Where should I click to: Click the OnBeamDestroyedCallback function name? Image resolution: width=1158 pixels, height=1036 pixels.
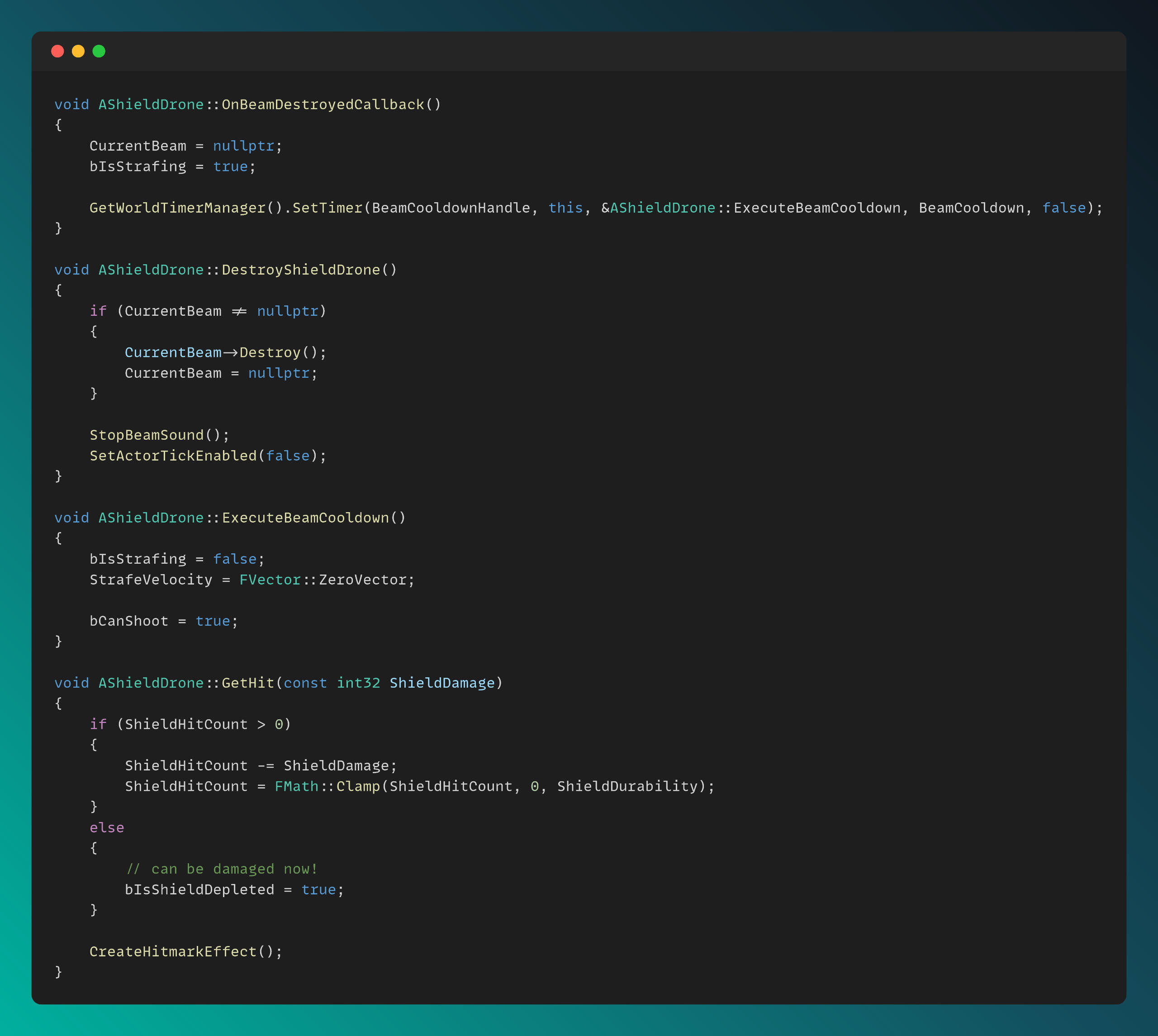323,105
